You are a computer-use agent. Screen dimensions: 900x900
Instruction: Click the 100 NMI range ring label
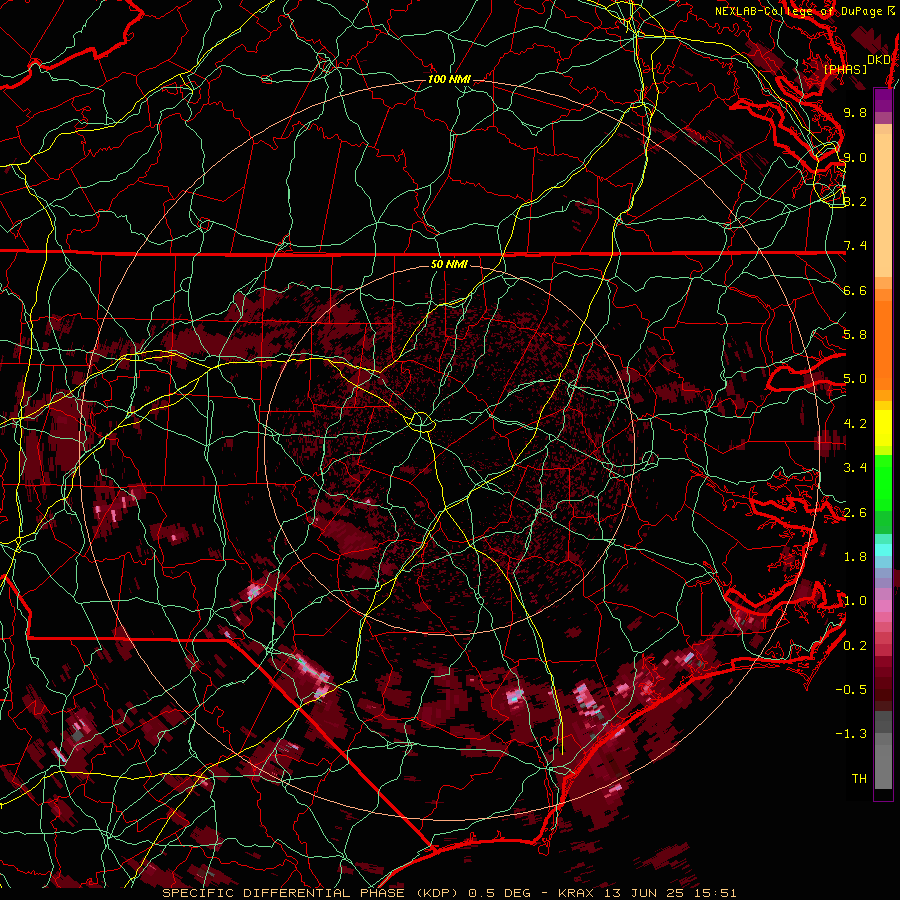coord(449,79)
